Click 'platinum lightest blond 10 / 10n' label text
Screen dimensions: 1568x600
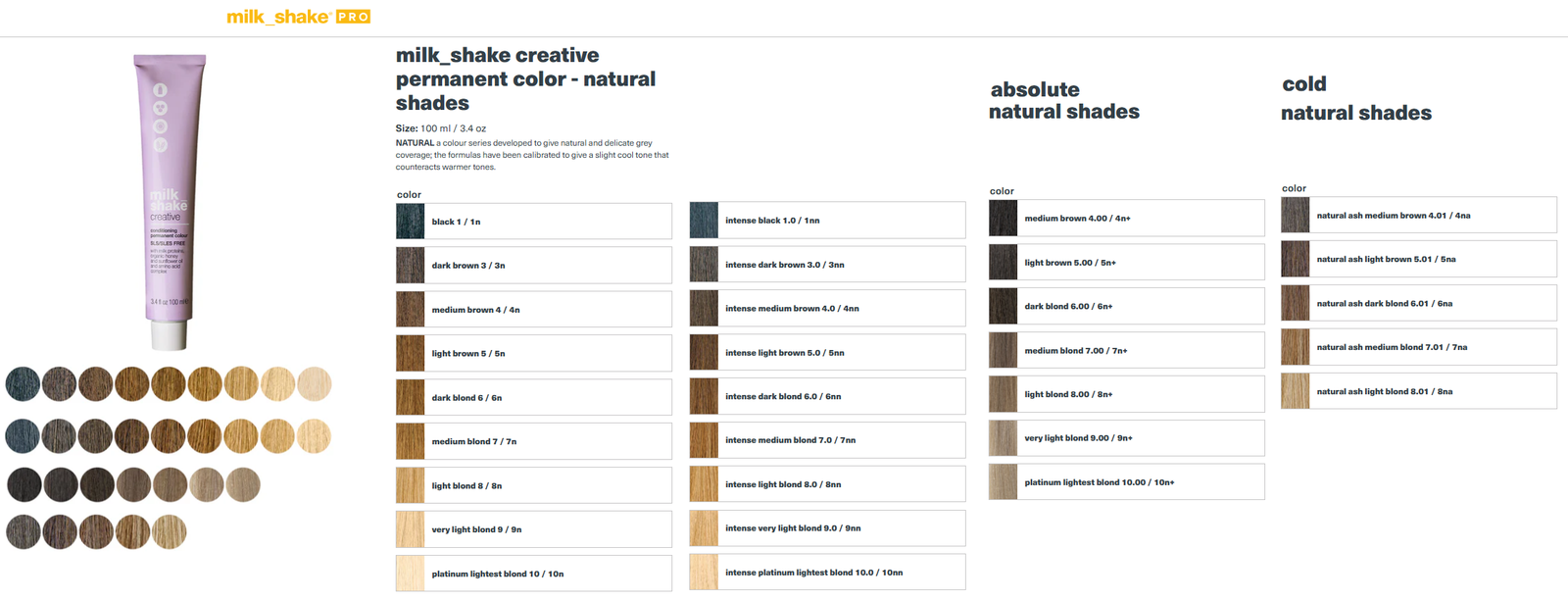point(498,574)
